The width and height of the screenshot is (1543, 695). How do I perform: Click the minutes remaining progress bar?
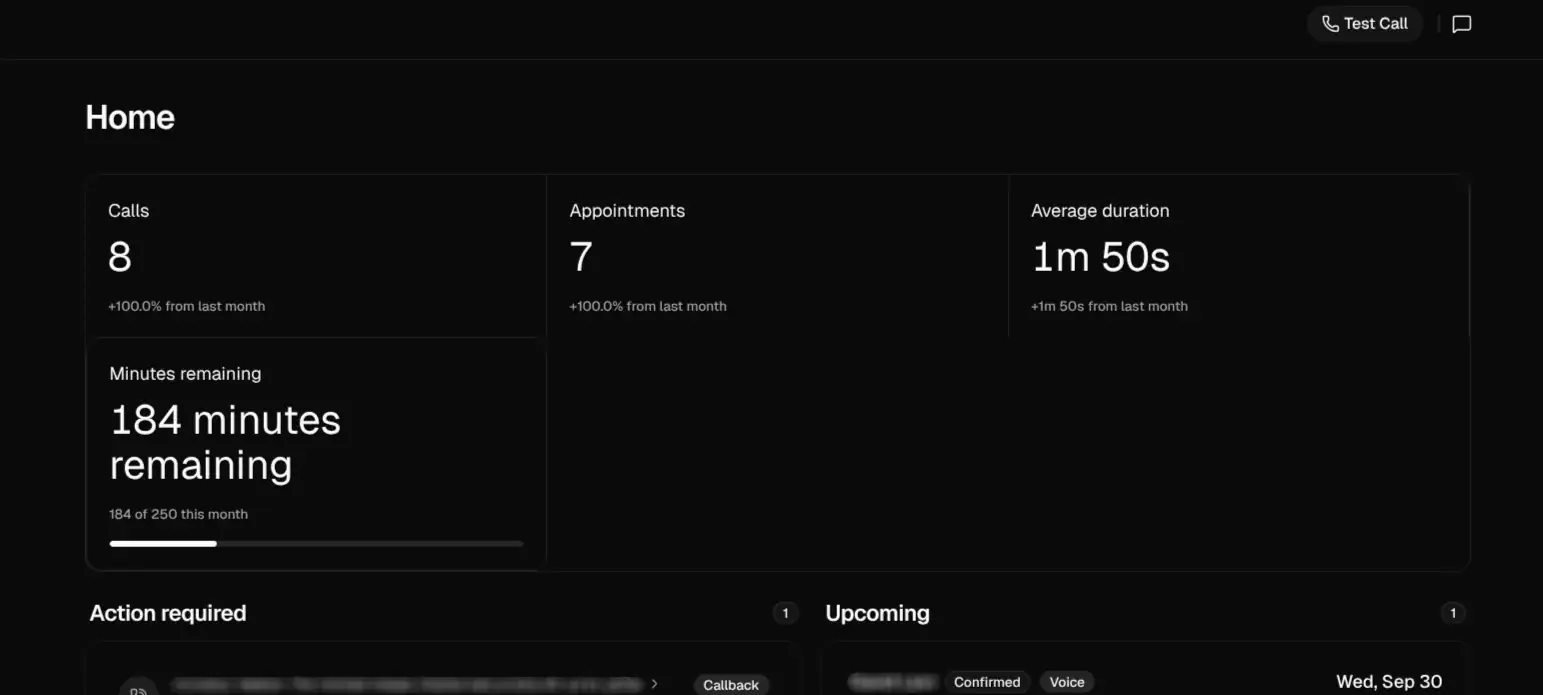316,544
